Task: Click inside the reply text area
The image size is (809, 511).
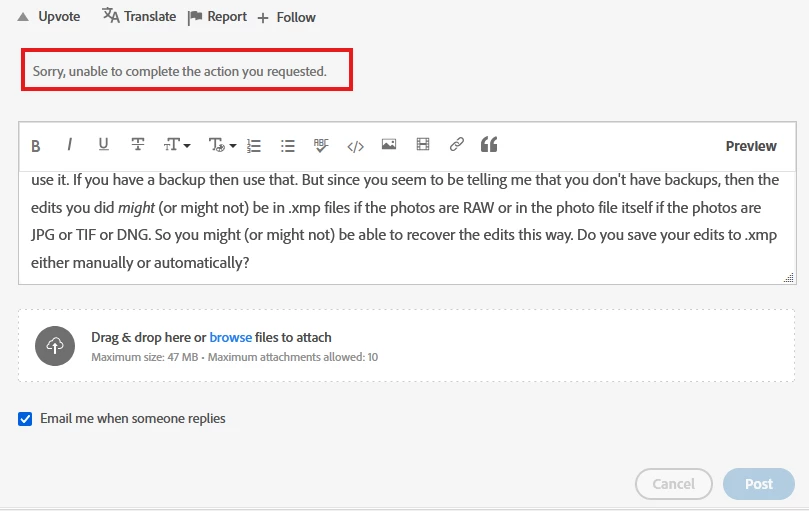Action: [x=407, y=228]
